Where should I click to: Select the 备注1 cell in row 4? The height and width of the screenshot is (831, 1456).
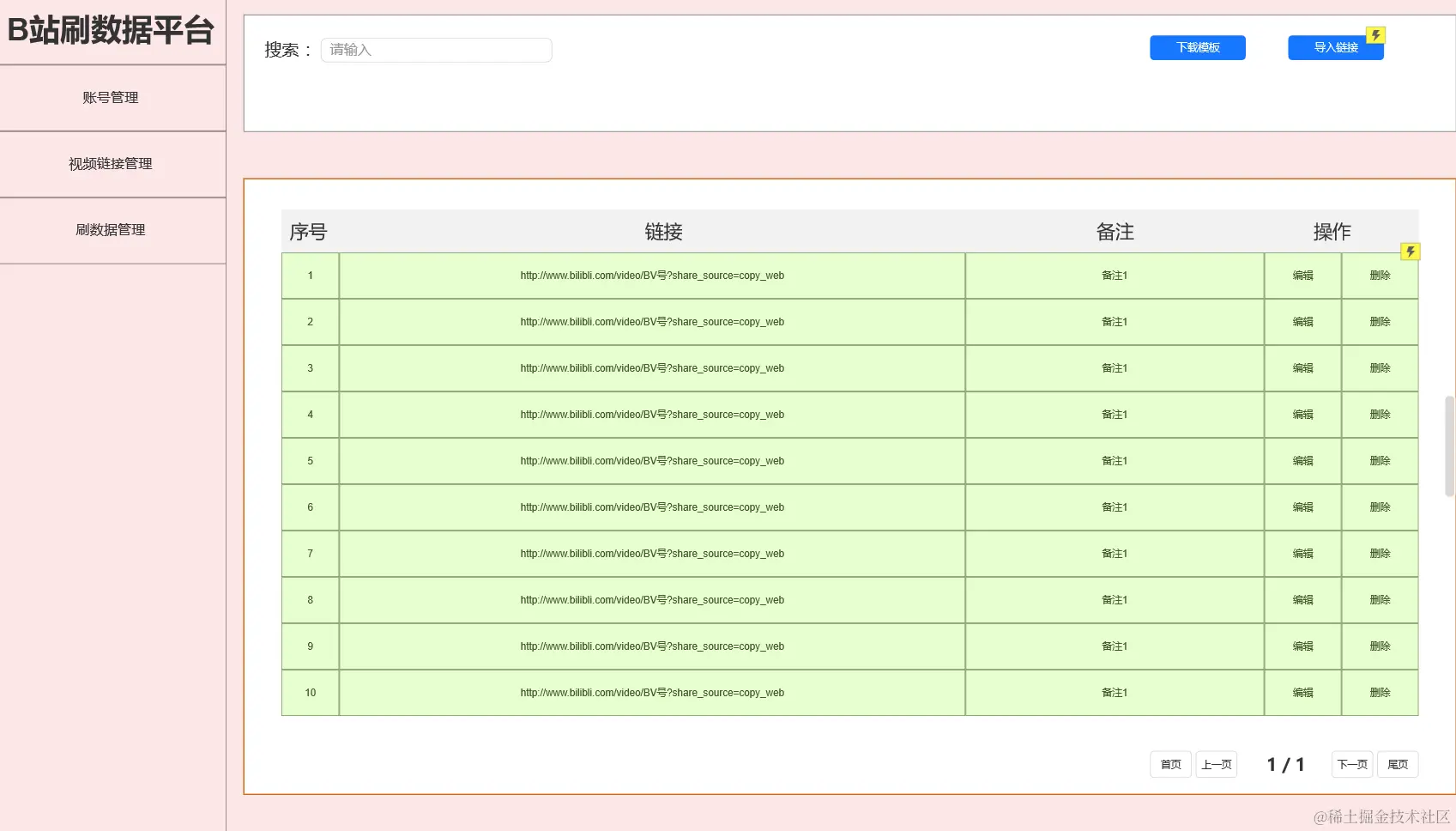1115,415
